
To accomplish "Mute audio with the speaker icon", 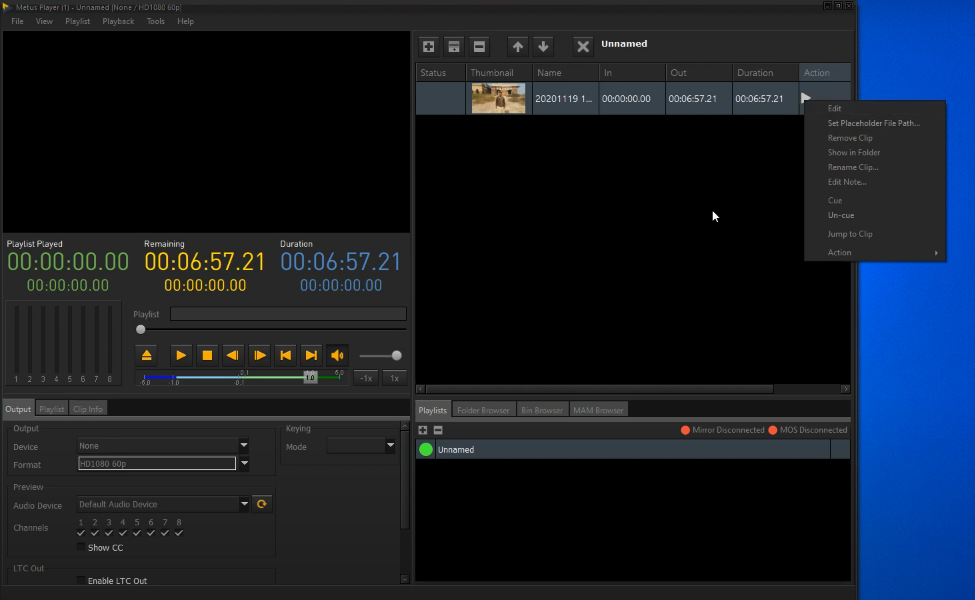I will point(338,356).
